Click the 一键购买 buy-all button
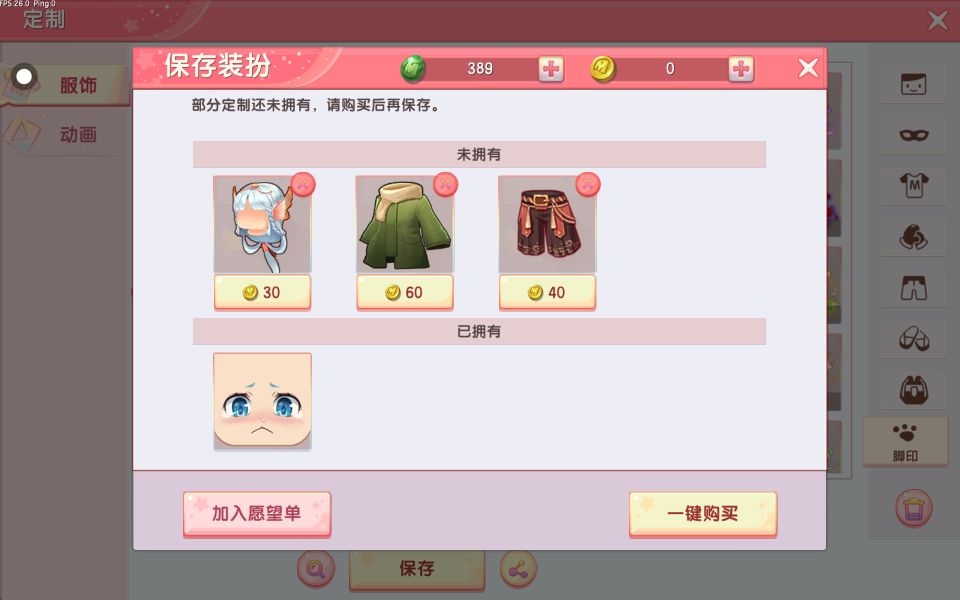960x600 pixels. (x=703, y=514)
